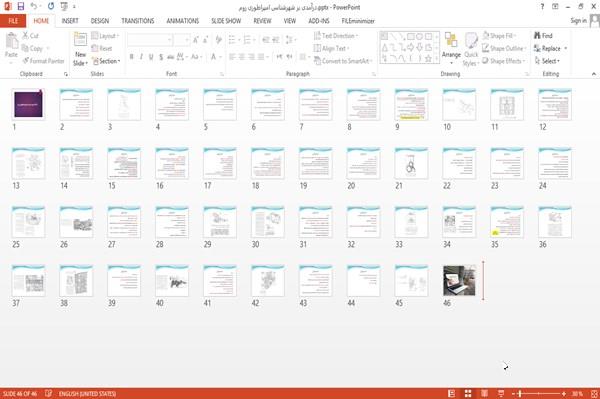
Task: Click the Undo arrow icon
Action: [x=34, y=7]
